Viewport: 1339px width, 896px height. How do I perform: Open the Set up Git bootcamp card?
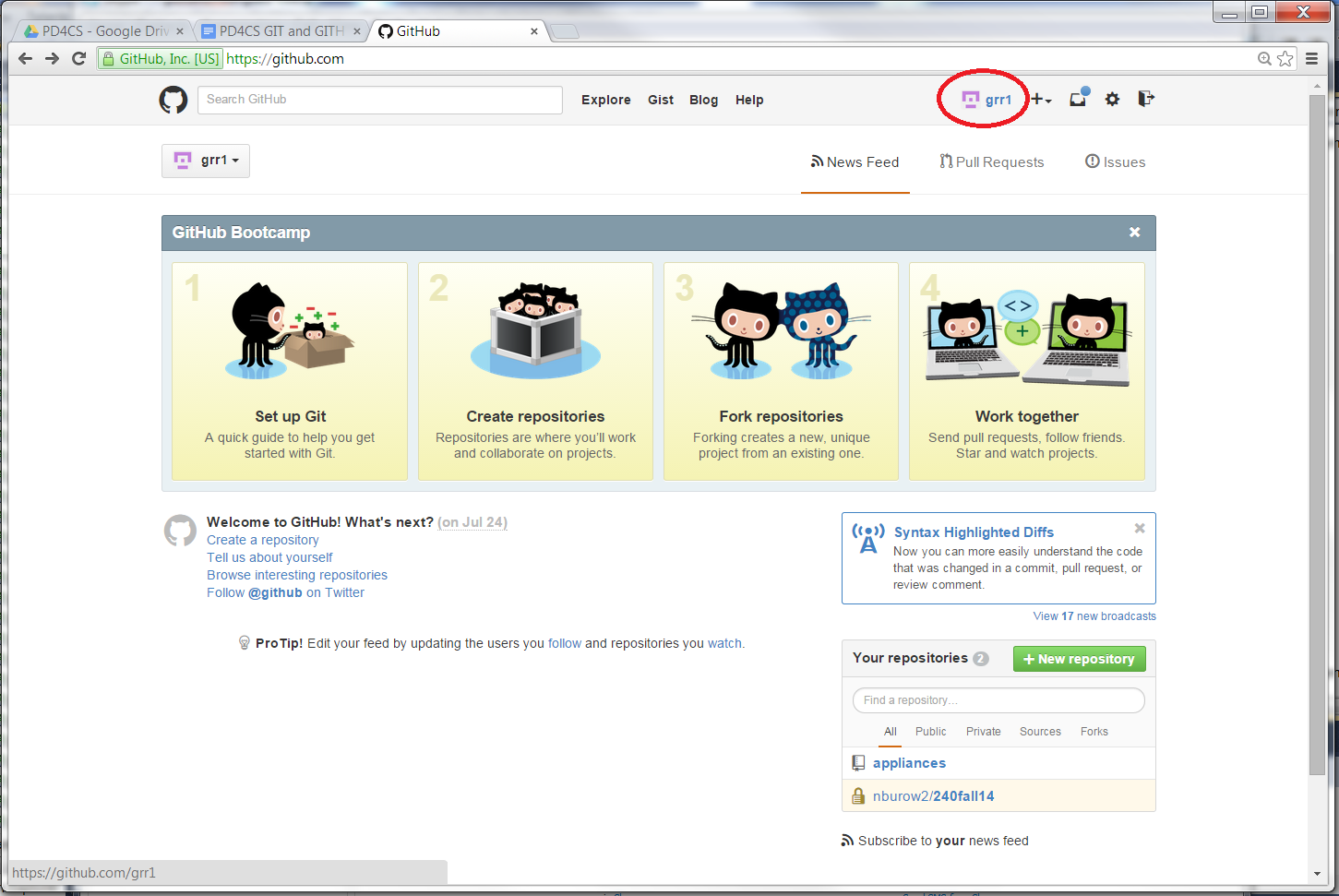tap(290, 371)
